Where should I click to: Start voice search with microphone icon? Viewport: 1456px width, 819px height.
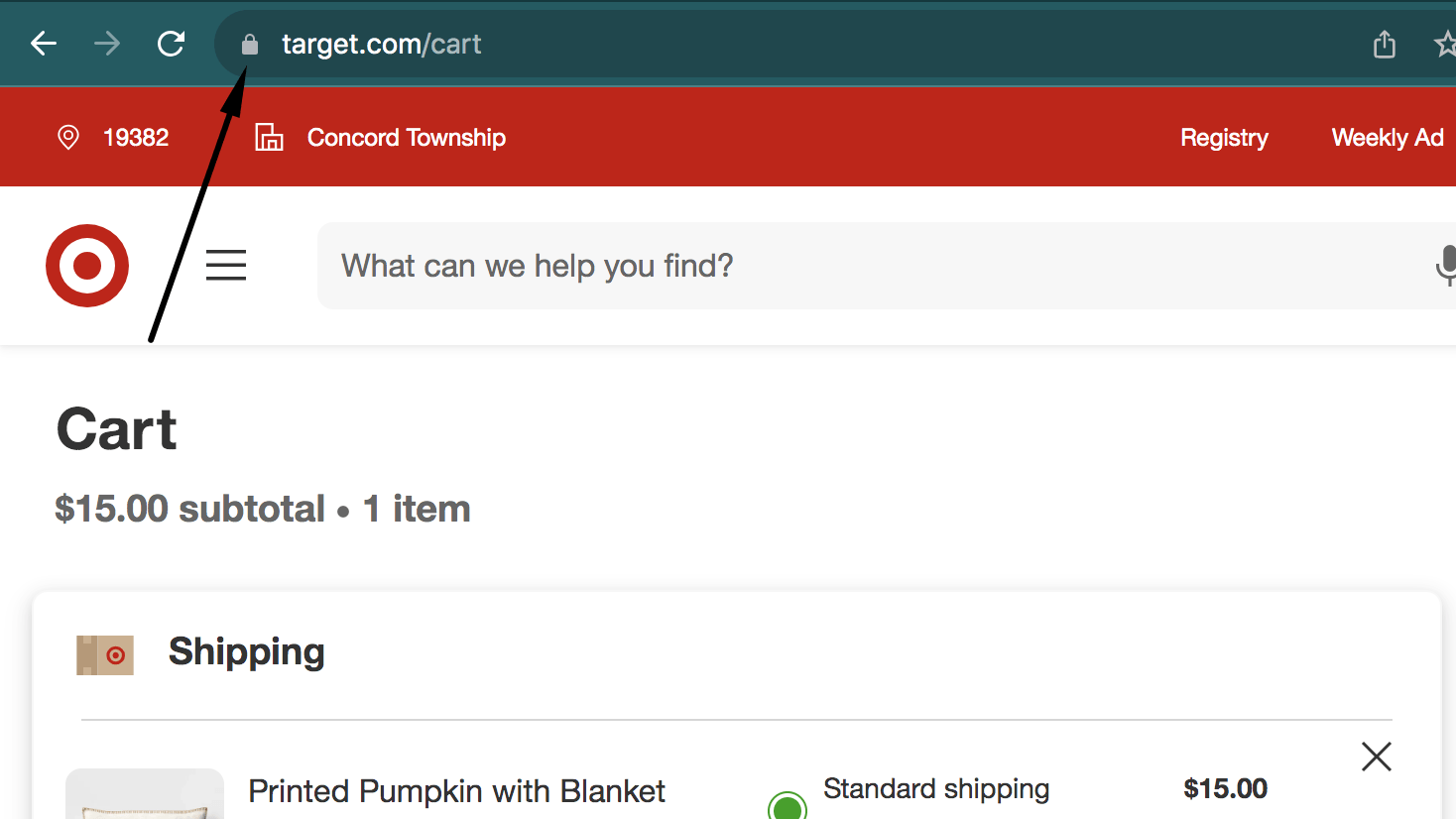(x=1446, y=266)
